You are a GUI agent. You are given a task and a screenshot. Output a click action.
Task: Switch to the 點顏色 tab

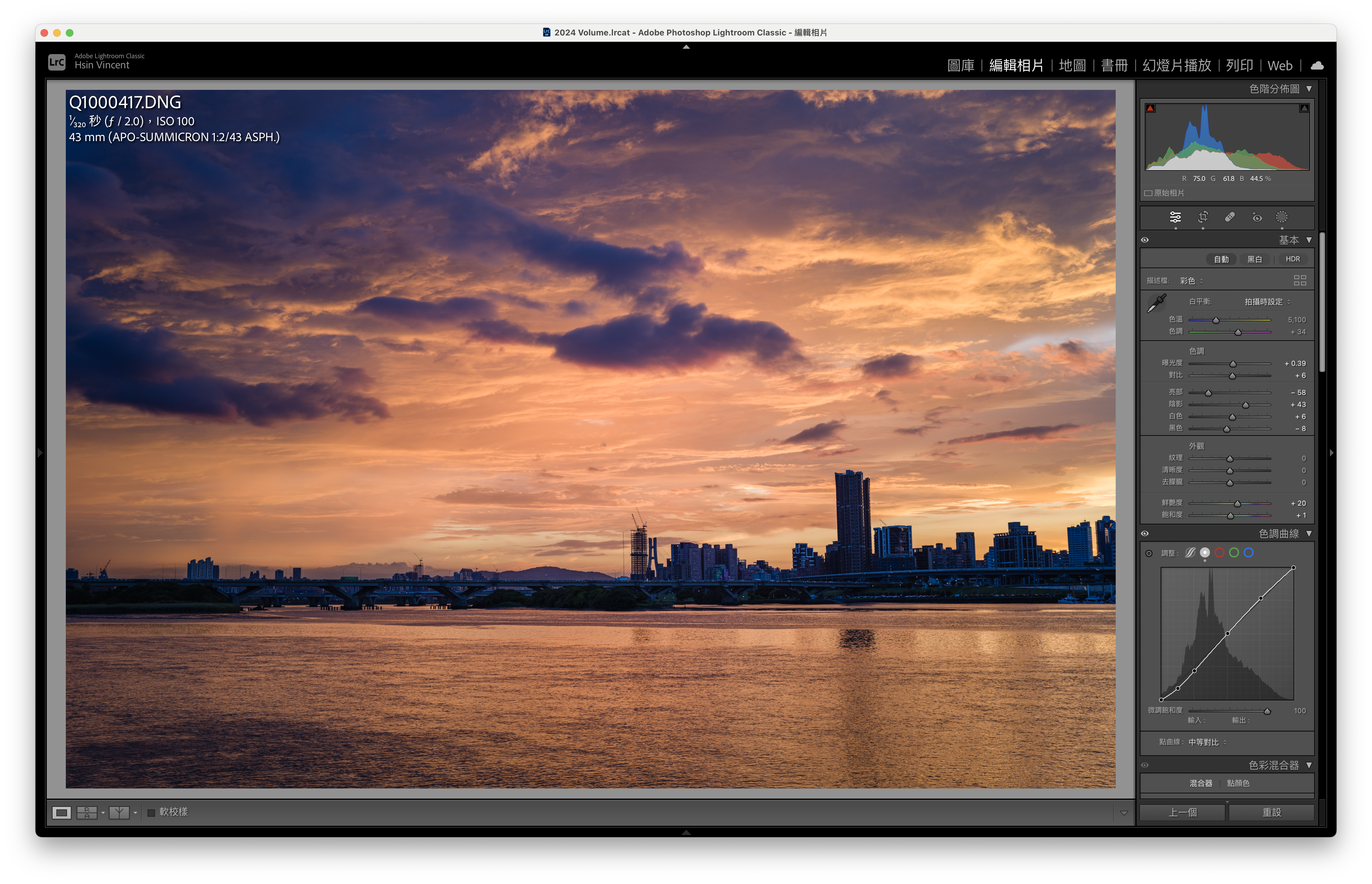[1238, 783]
